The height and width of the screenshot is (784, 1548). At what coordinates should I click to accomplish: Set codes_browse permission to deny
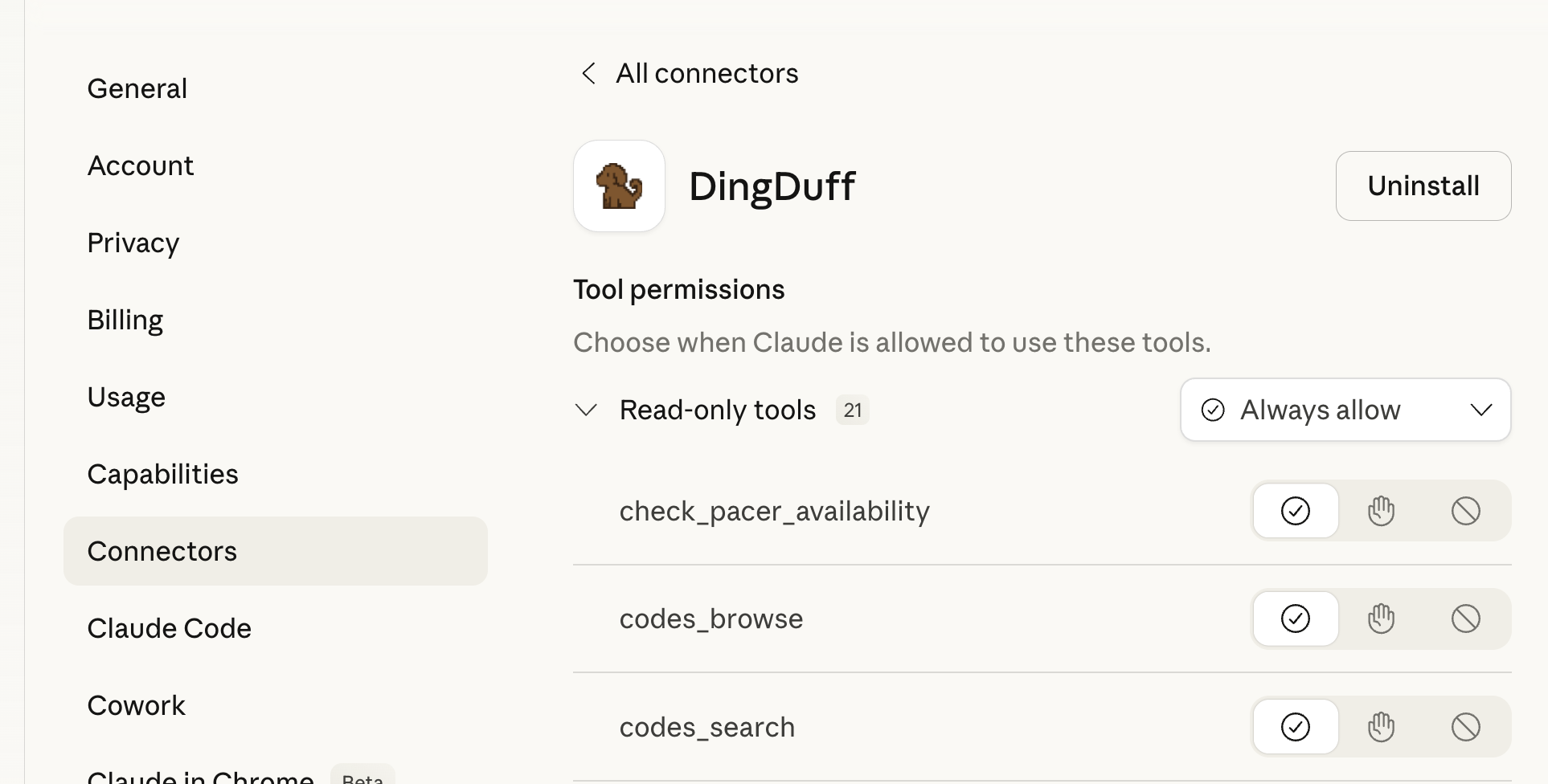click(1466, 619)
